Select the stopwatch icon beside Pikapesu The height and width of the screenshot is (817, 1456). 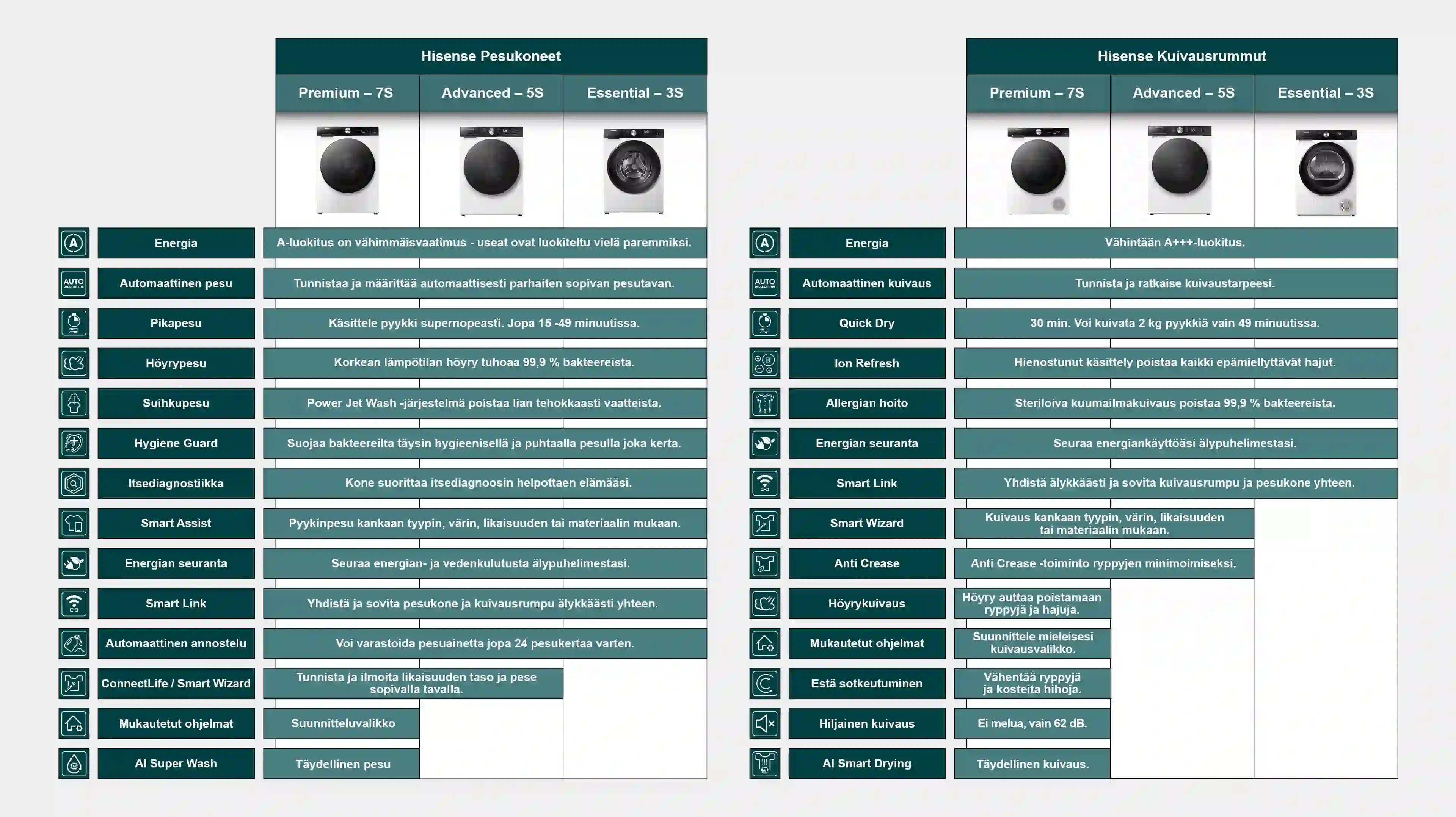[x=74, y=323]
